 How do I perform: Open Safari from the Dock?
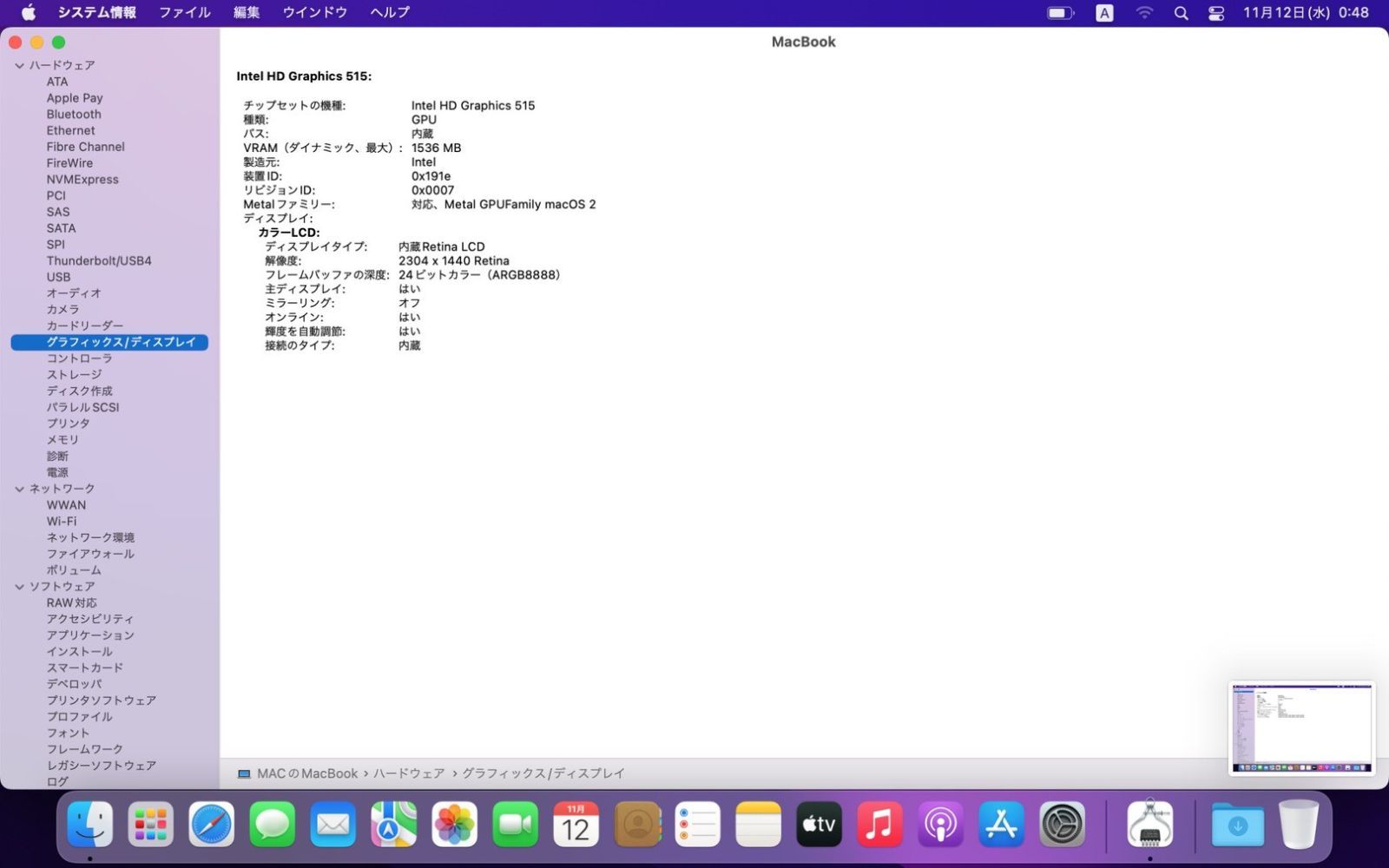[x=210, y=825]
